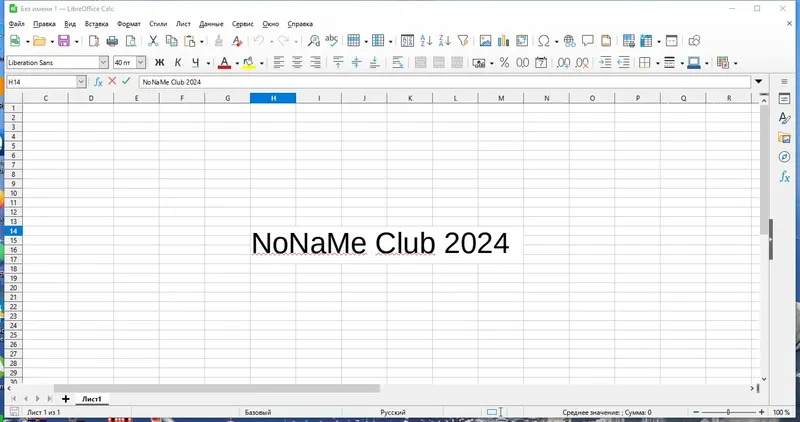Image resolution: width=800 pixels, height=422 pixels.
Task: Click the Save document icon
Action: (x=64, y=41)
